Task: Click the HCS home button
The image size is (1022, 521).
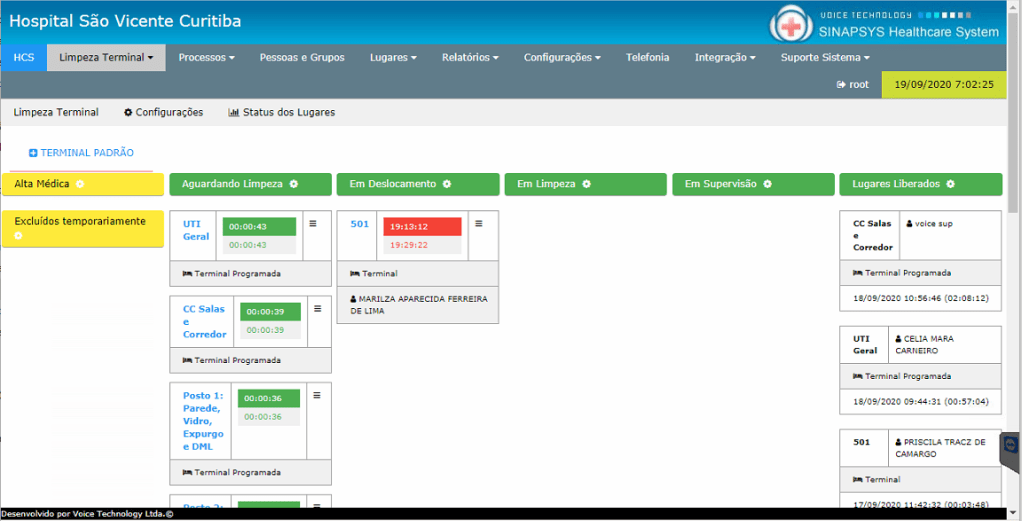Action: pyautogui.click(x=23, y=58)
